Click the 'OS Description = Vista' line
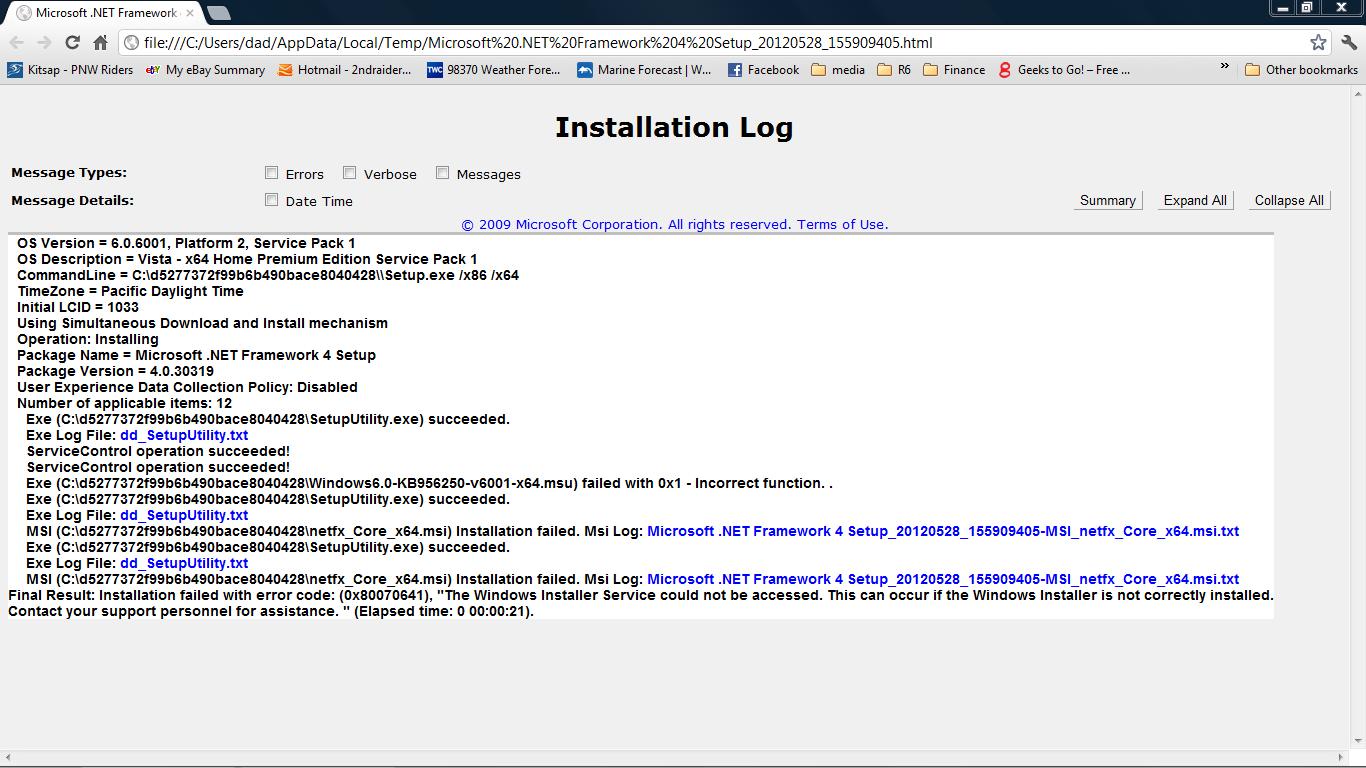This screenshot has width=1366, height=768. [247, 259]
